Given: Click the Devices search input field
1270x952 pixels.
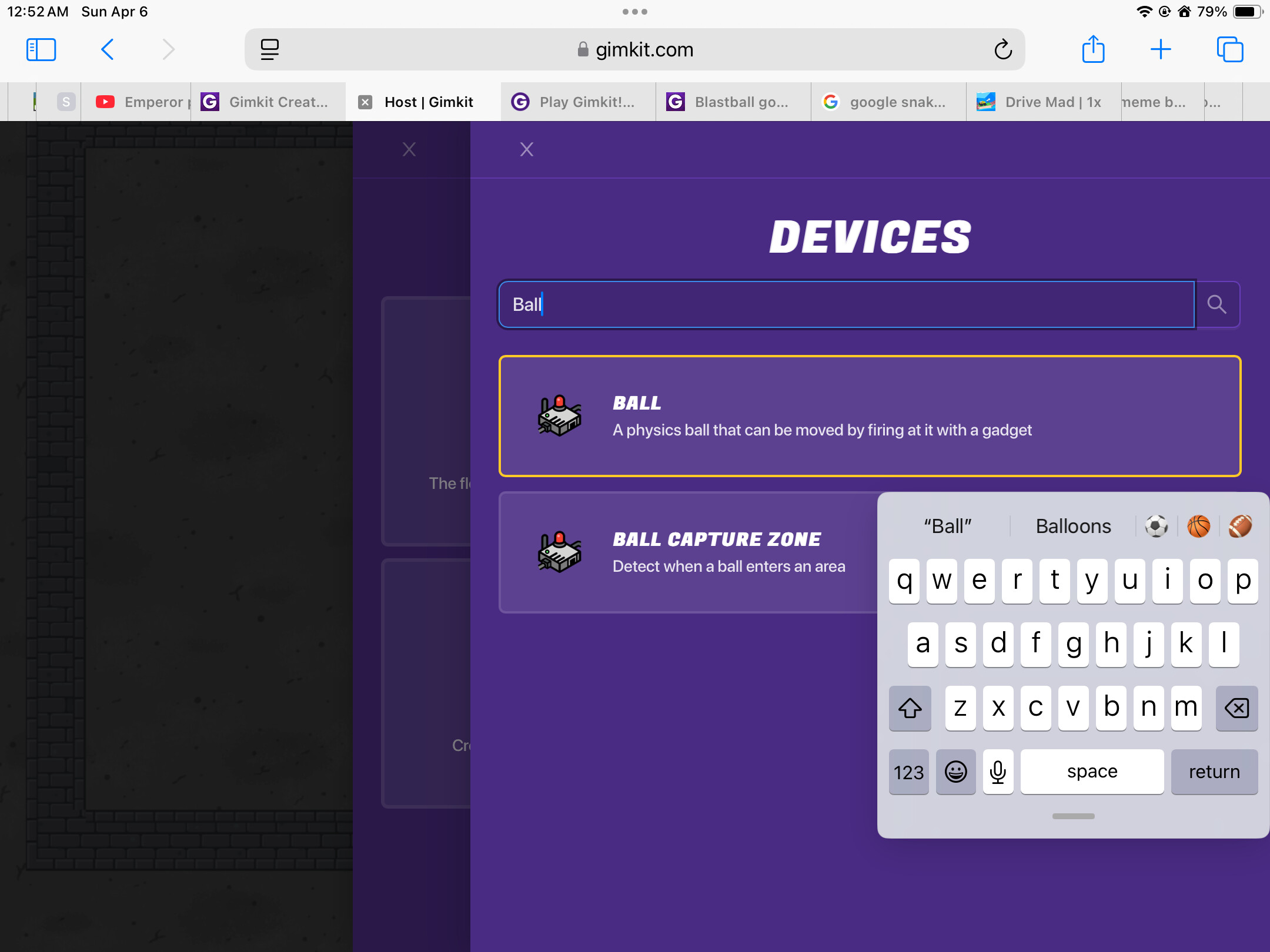Looking at the screenshot, I should pos(847,304).
